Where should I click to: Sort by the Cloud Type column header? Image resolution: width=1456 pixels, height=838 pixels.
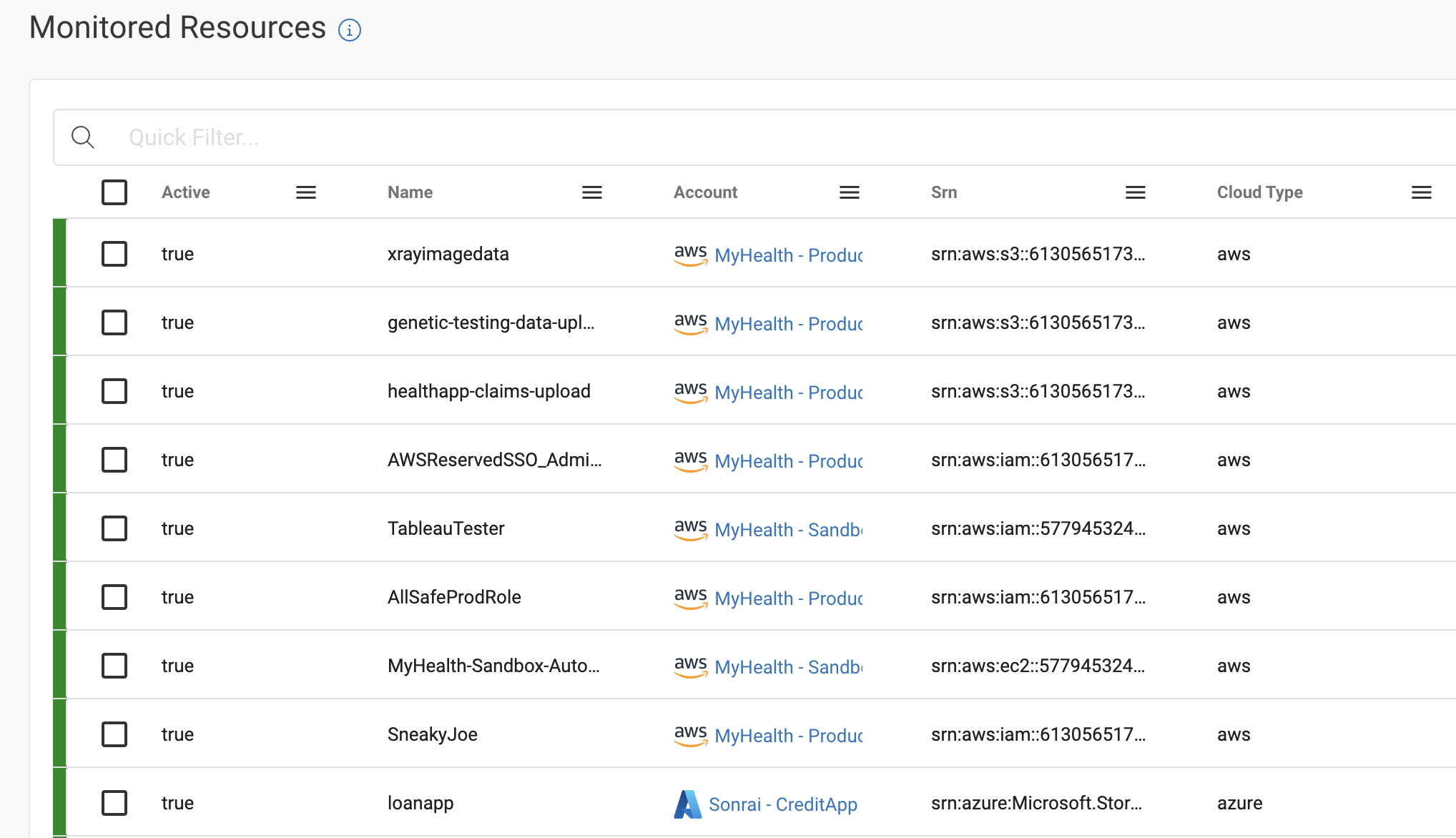coord(1260,192)
